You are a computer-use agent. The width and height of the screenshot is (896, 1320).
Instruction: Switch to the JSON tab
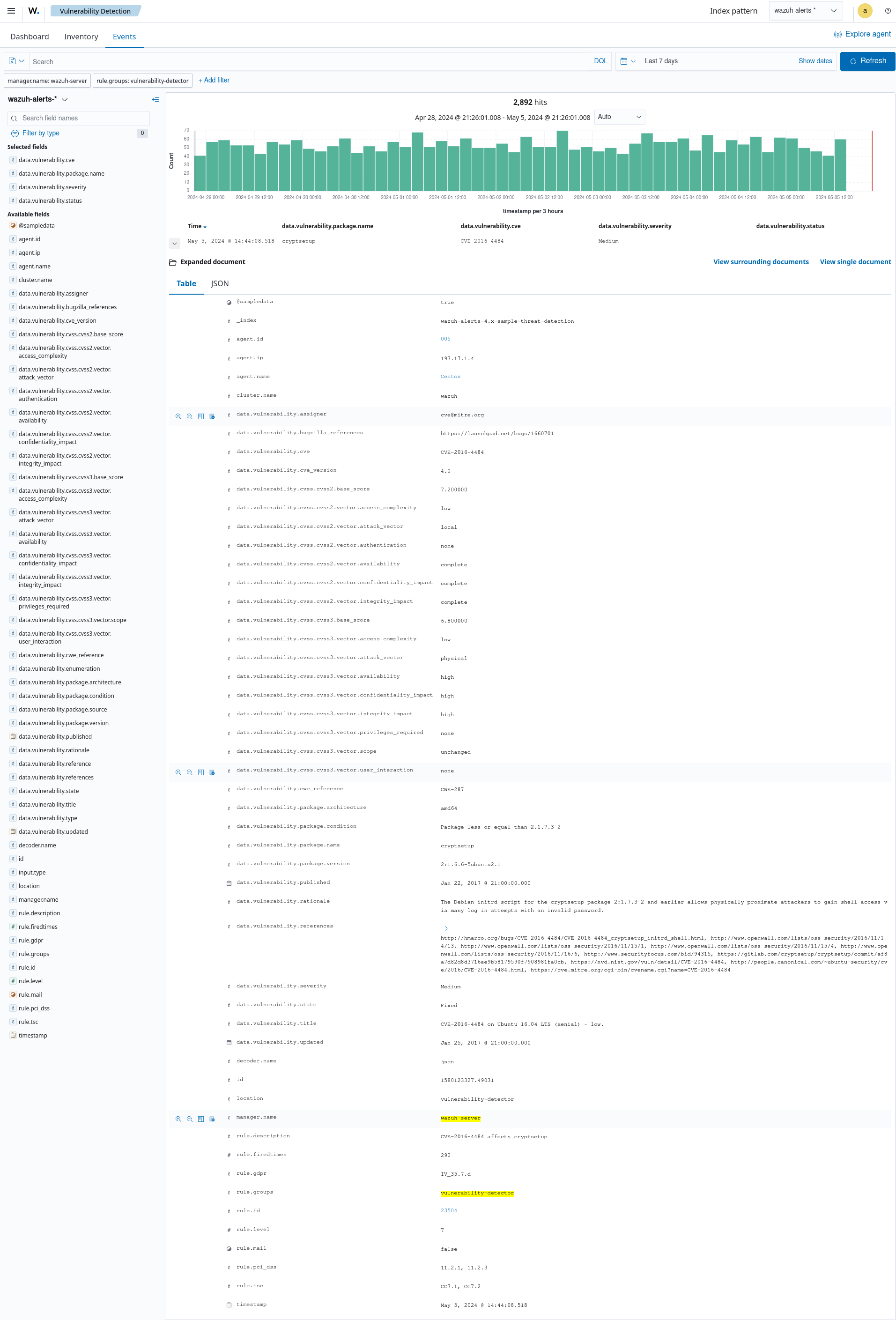click(x=219, y=283)
